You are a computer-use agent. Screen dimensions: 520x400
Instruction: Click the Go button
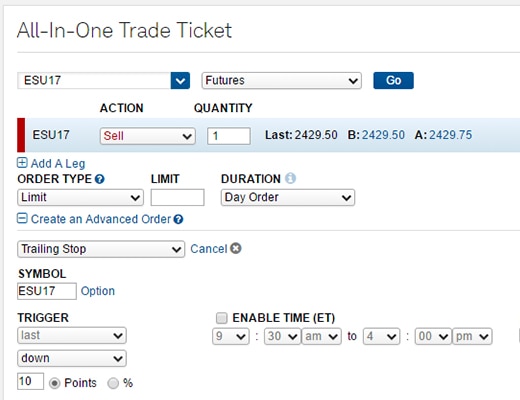(393, 80)
